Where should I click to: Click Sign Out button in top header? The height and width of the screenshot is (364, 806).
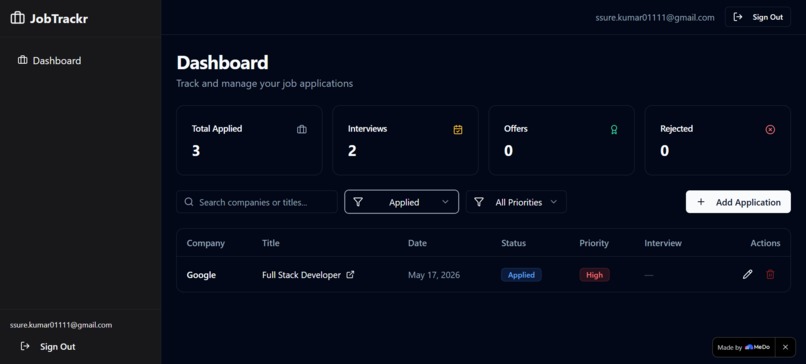(x=758, y=17)
